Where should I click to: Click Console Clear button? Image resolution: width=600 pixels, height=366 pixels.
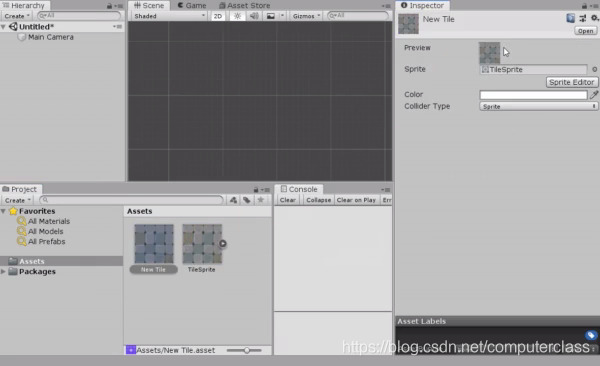(288, 200)
